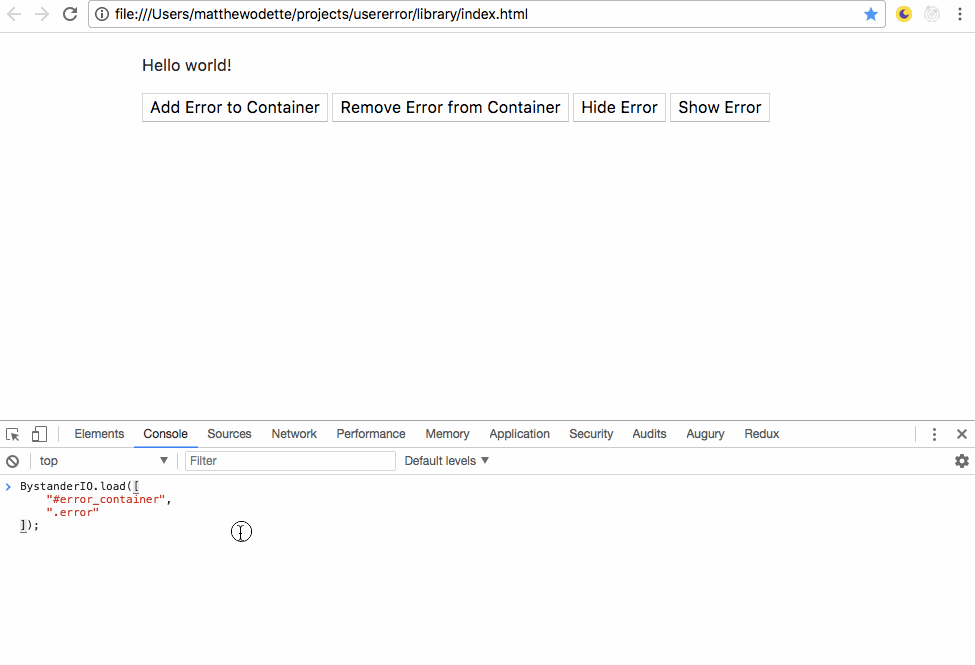Switch to the Augury tab
975x665 pixels.
tap(705, 434)
